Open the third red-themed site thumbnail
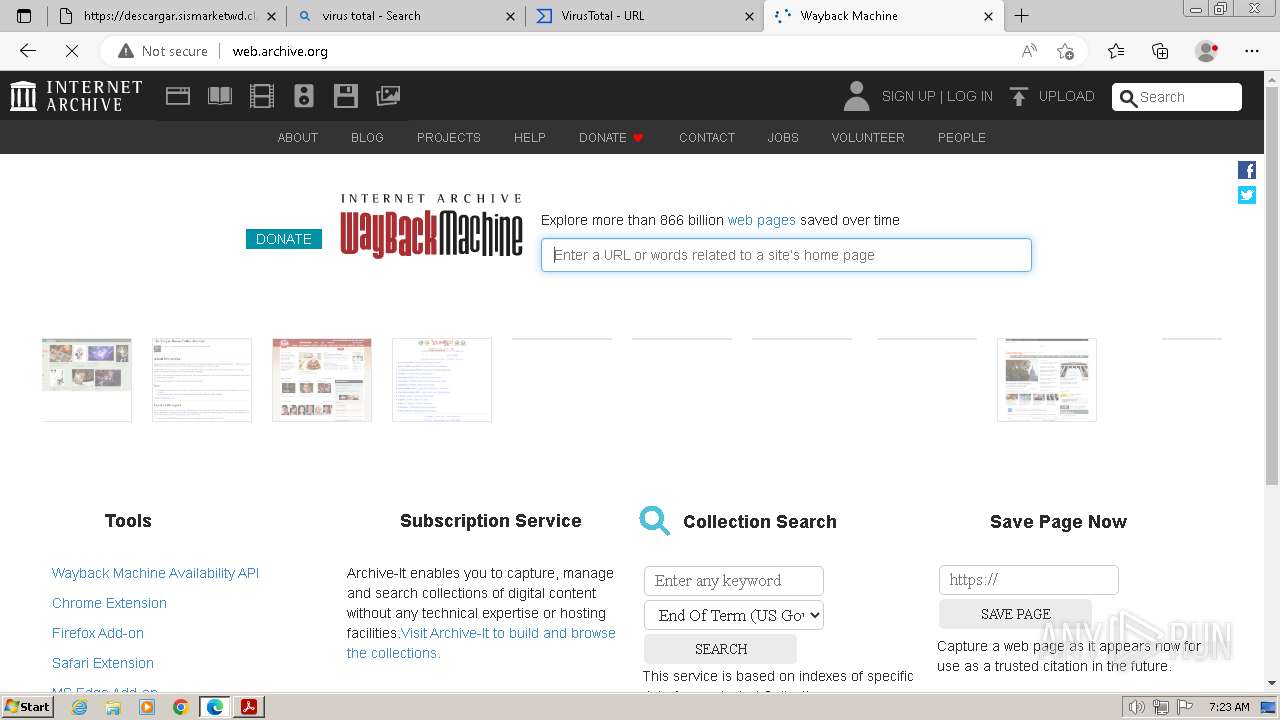This screenshot has width=1280, height=720. coord(322,380)
